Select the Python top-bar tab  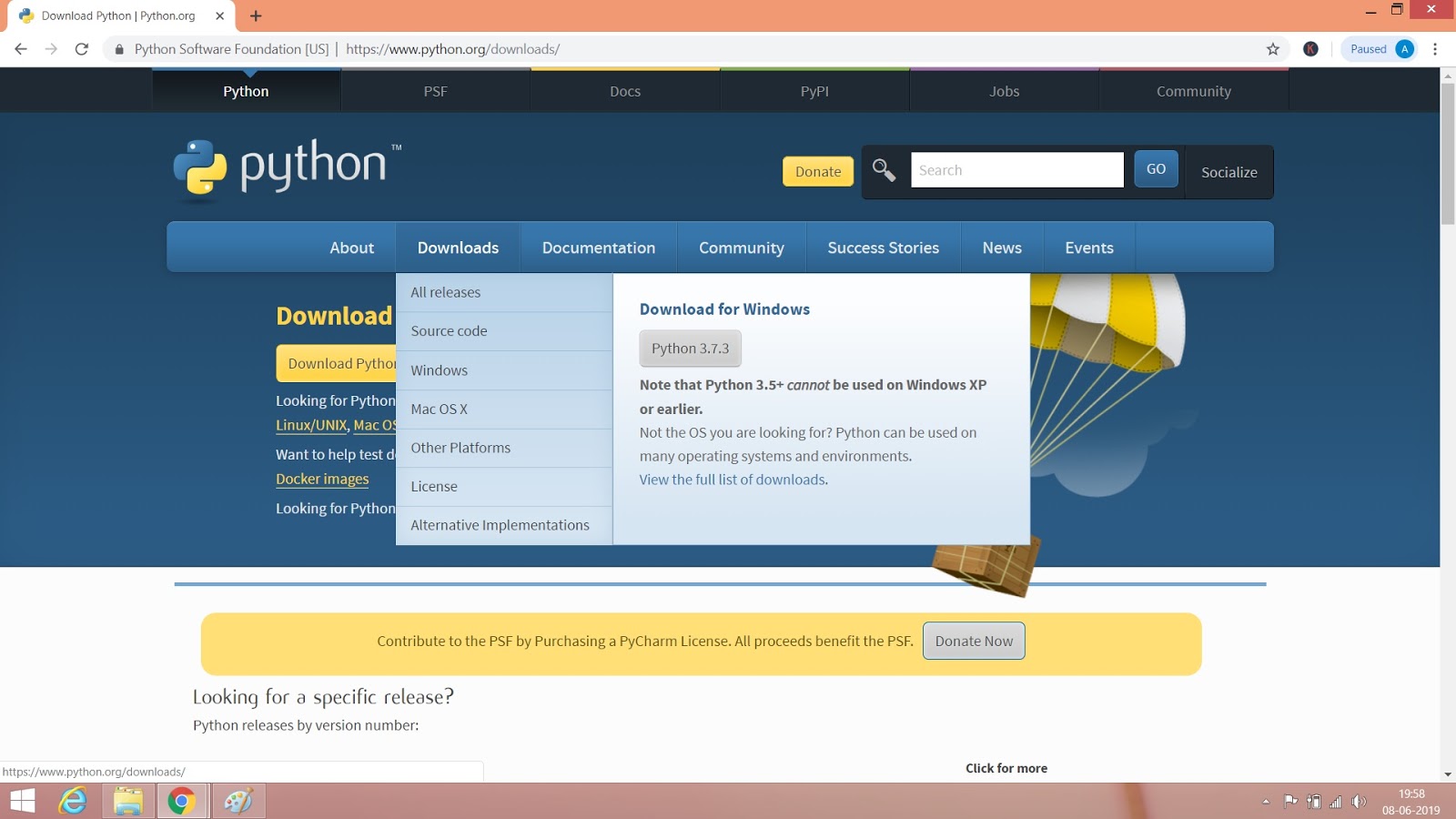tap(246, 91)
